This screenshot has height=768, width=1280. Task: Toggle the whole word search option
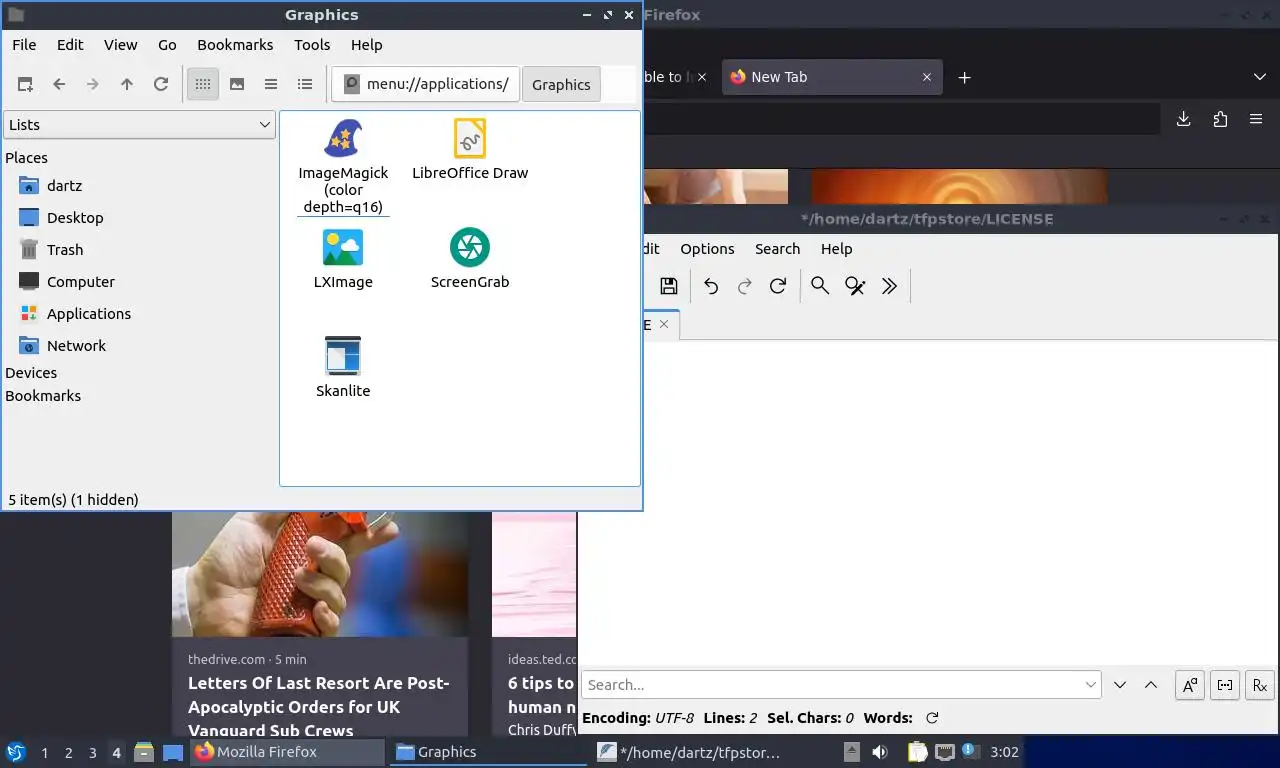(x=1225, y=685)
